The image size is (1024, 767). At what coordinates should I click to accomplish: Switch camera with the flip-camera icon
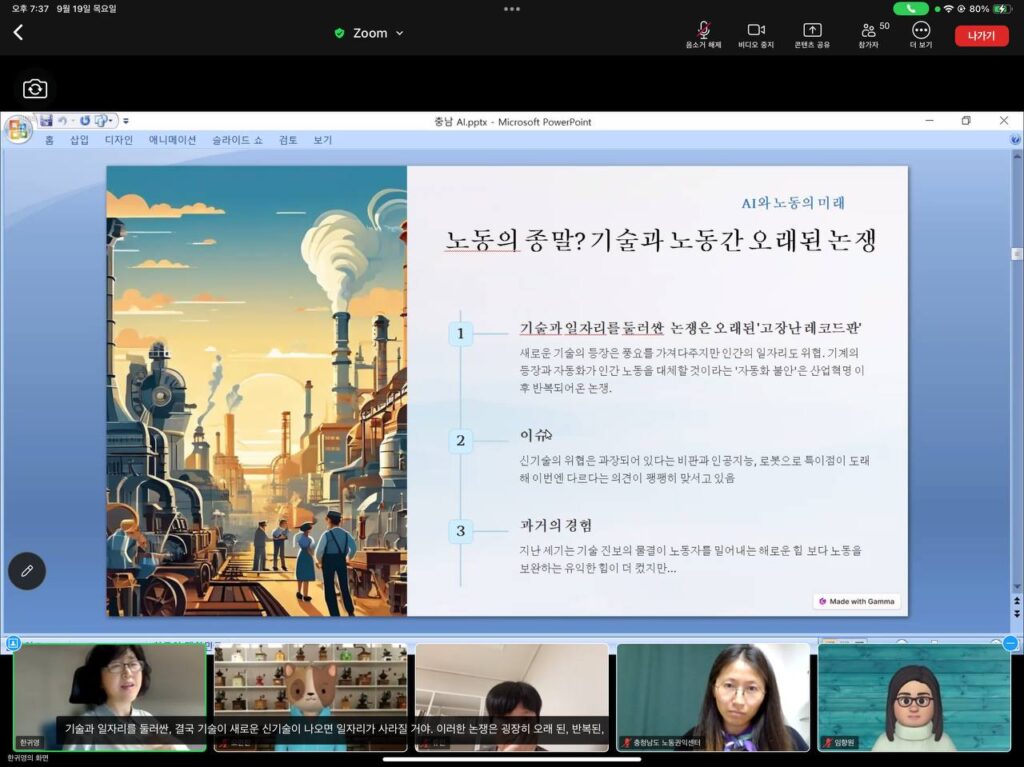point(35,89)
